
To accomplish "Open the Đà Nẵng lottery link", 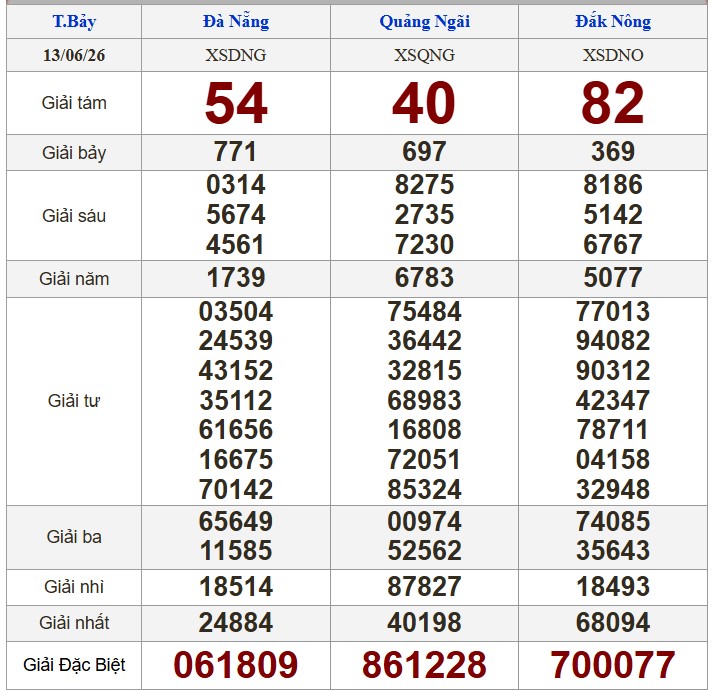I will tap(236, 21).
